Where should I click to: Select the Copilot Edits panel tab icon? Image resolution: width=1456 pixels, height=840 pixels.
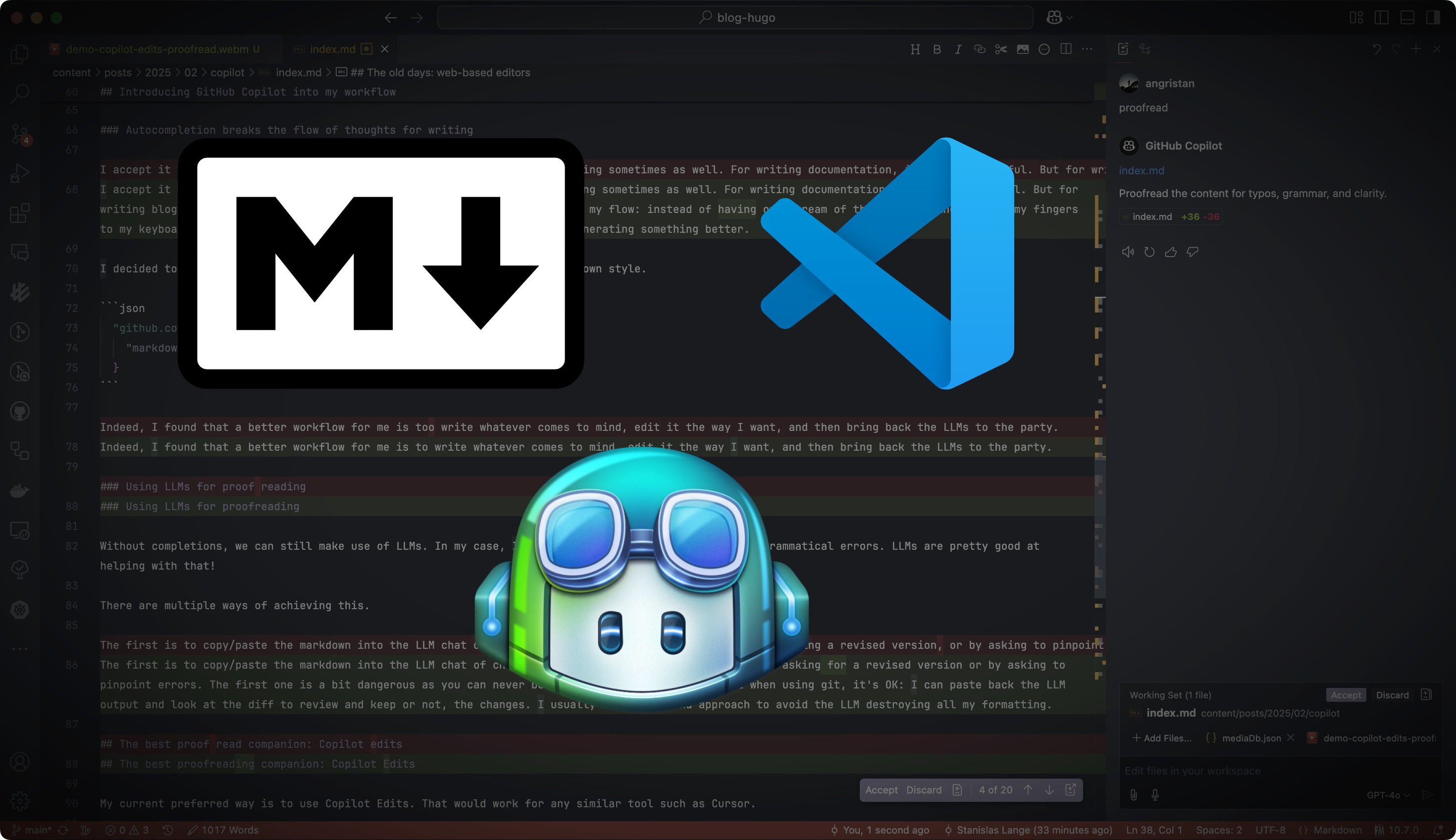(1123, 49)
